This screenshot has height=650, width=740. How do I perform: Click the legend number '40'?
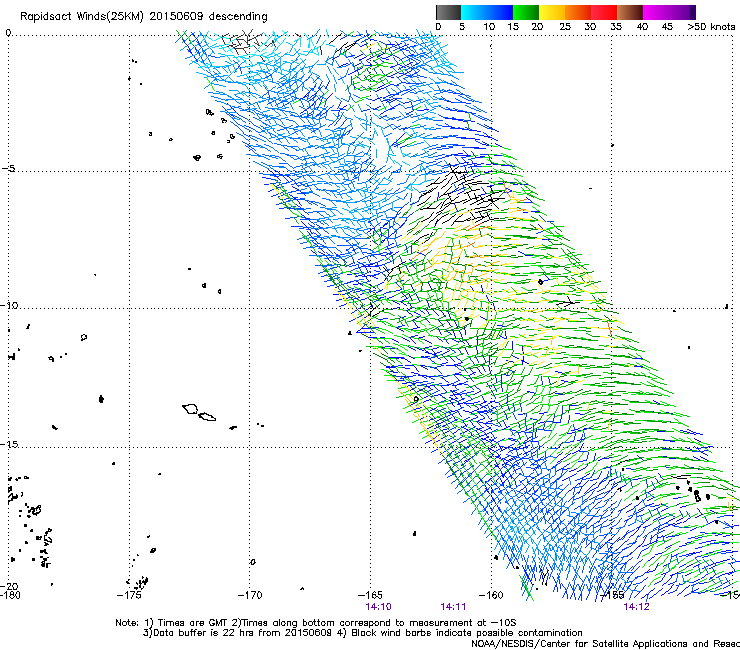pyautogui.click(x=642, y=27)
